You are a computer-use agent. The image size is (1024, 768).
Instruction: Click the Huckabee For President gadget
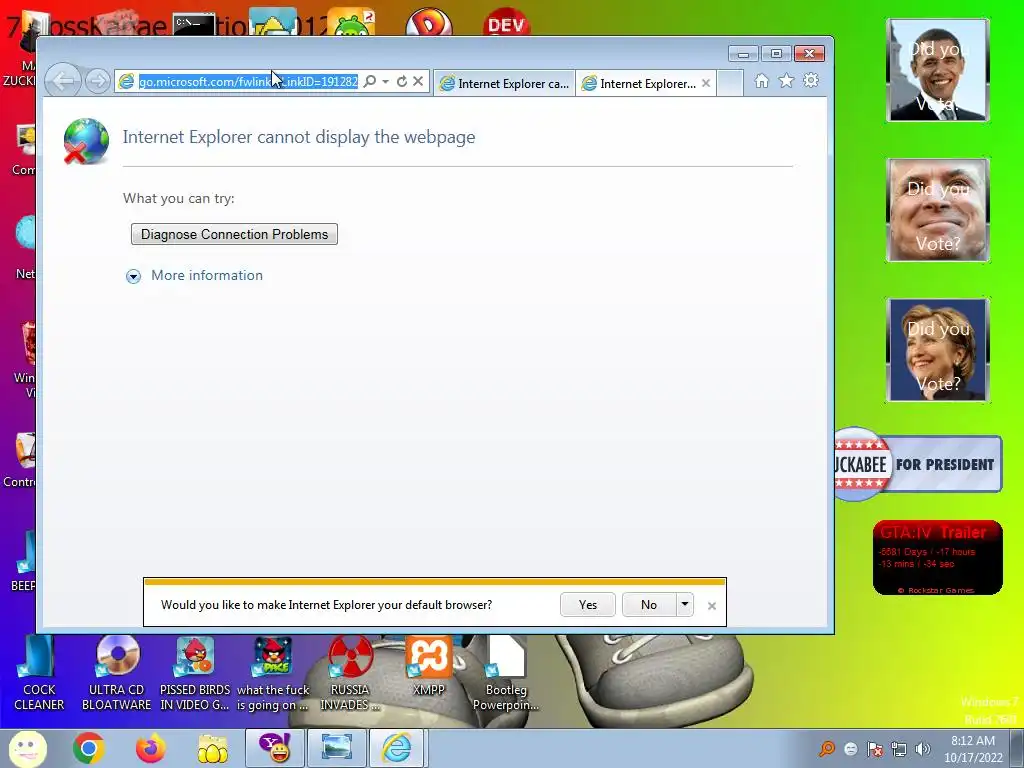tap(918, 464)
